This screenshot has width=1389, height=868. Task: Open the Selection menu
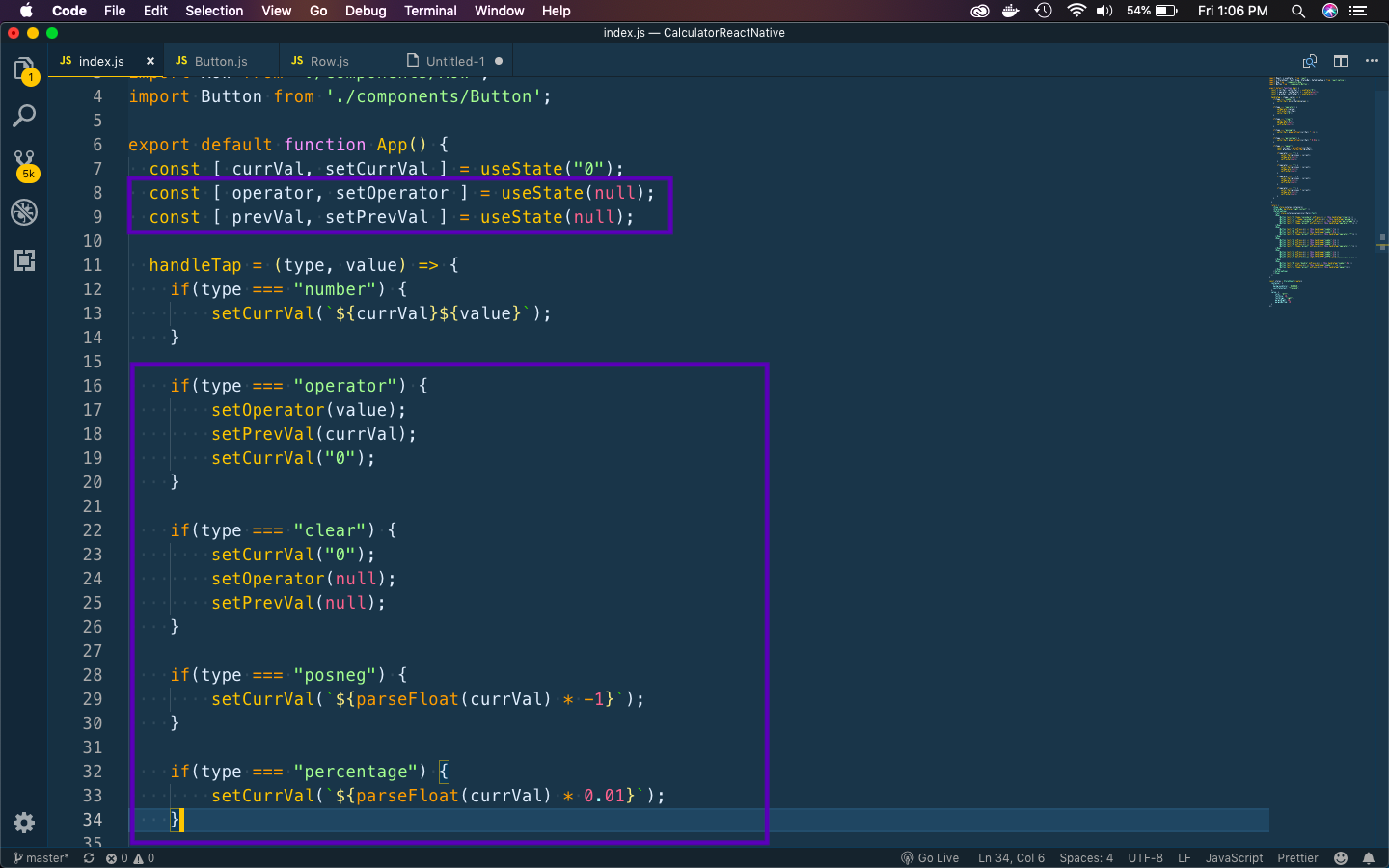pos(214,11)
